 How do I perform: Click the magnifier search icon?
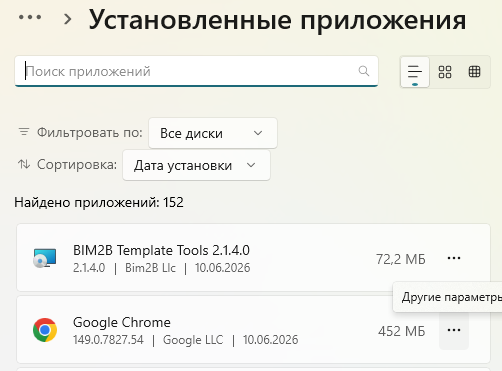point(364,71)
